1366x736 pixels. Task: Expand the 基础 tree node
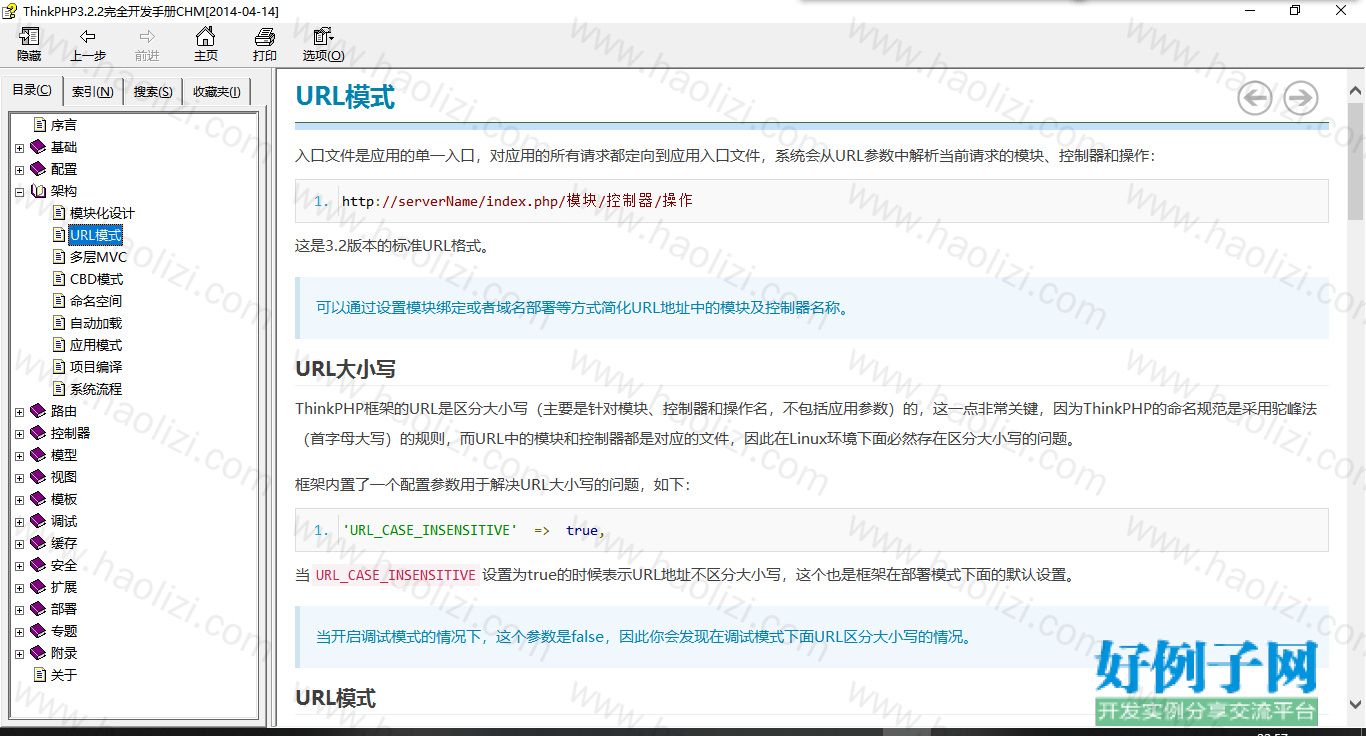coord(20,148)
